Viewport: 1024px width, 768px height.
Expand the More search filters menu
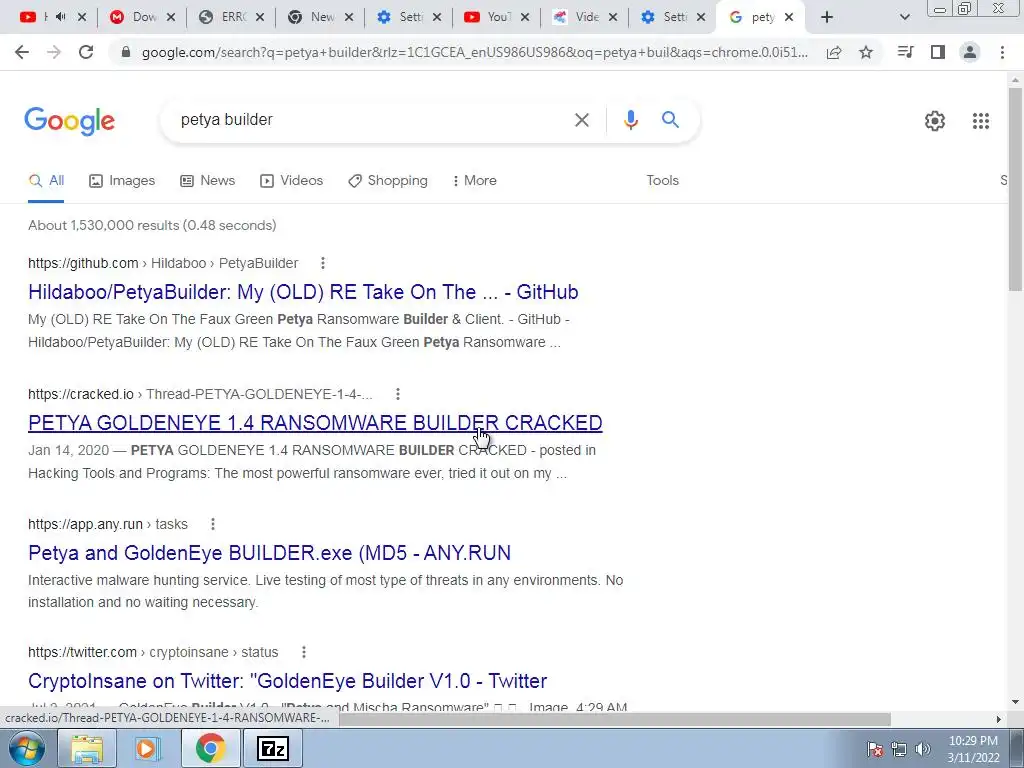474,180
